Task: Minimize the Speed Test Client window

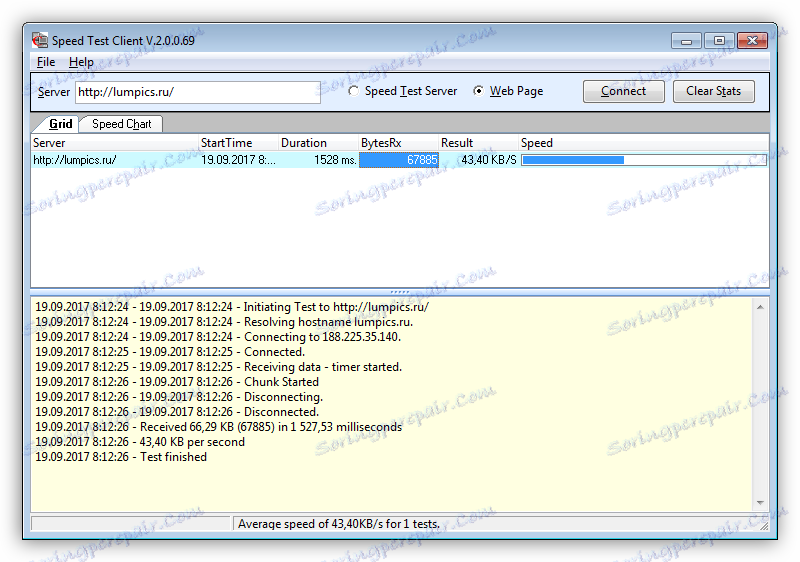Action: 686,41
